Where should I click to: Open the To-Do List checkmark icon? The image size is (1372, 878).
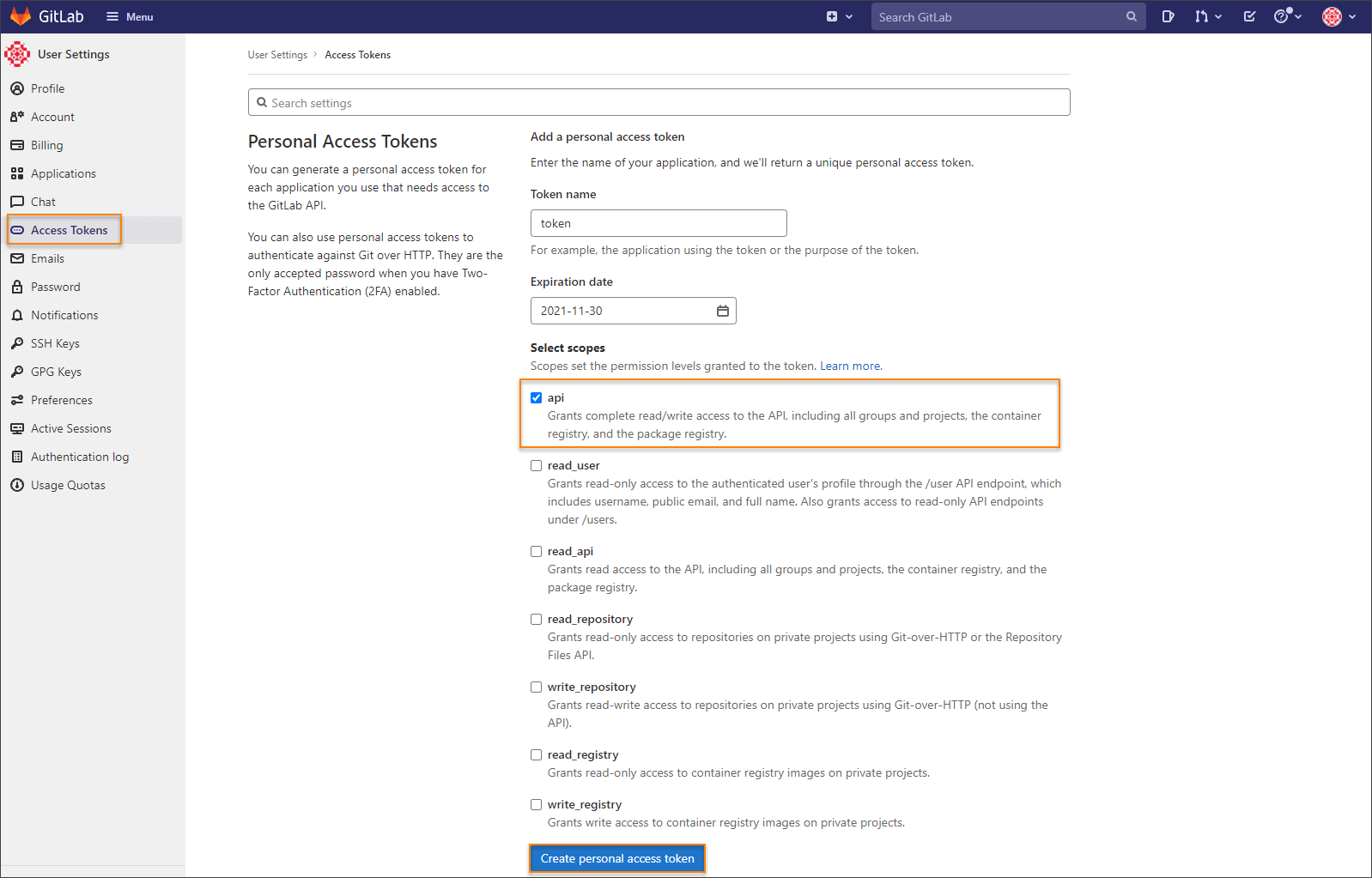pos(1249,16)
